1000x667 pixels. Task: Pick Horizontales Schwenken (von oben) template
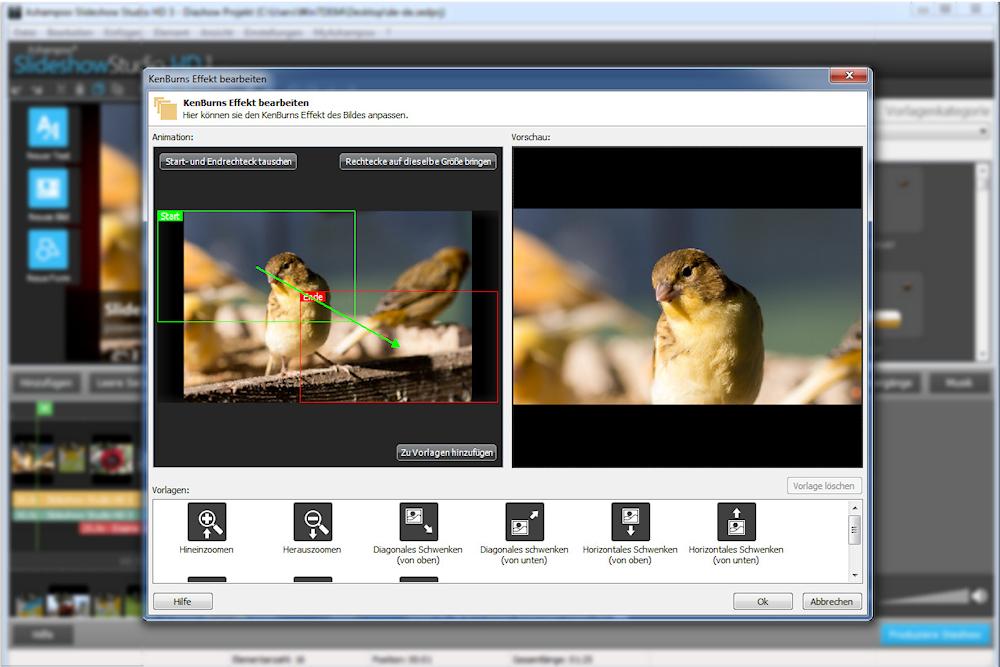click(x=630, y=522)
